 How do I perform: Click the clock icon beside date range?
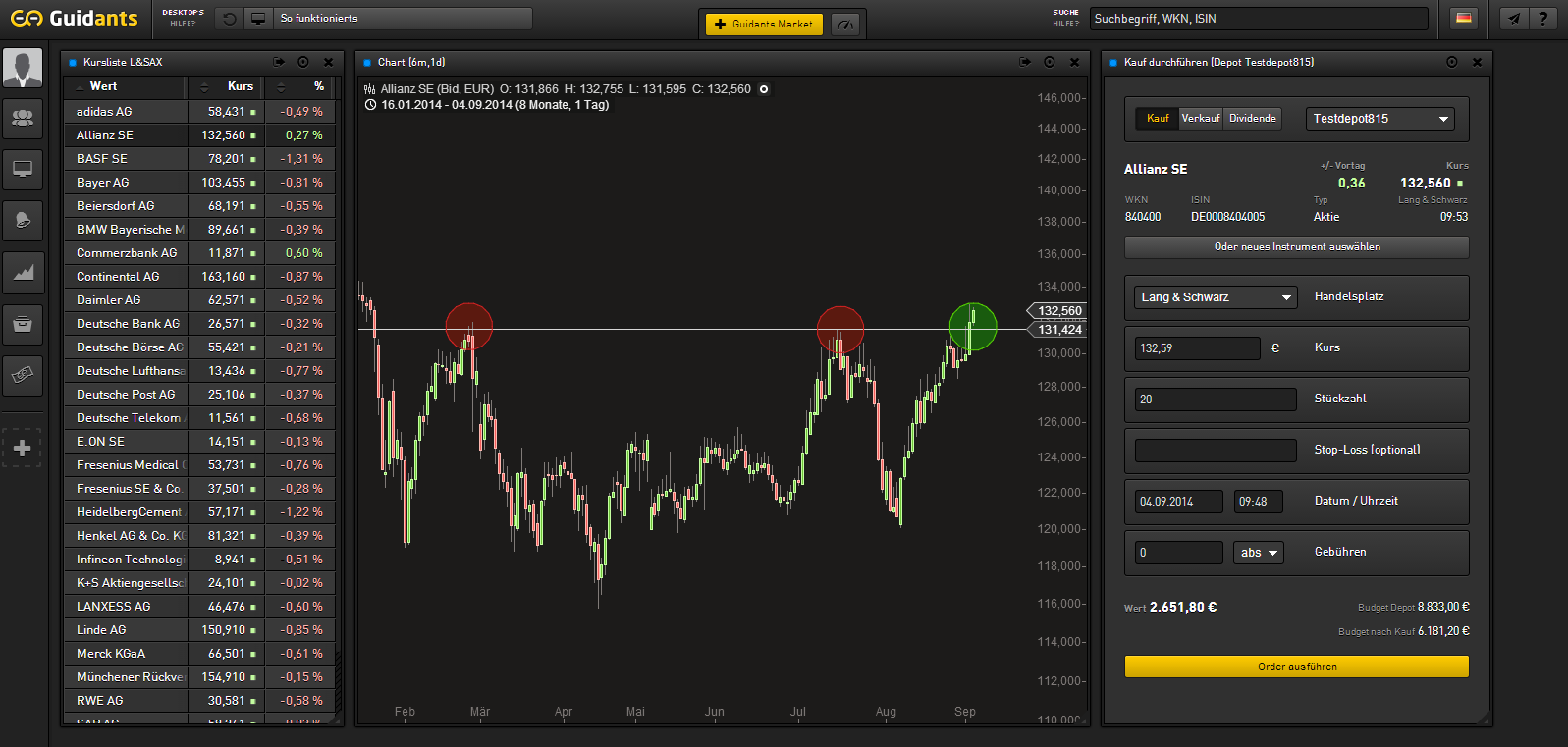point(370,105)
